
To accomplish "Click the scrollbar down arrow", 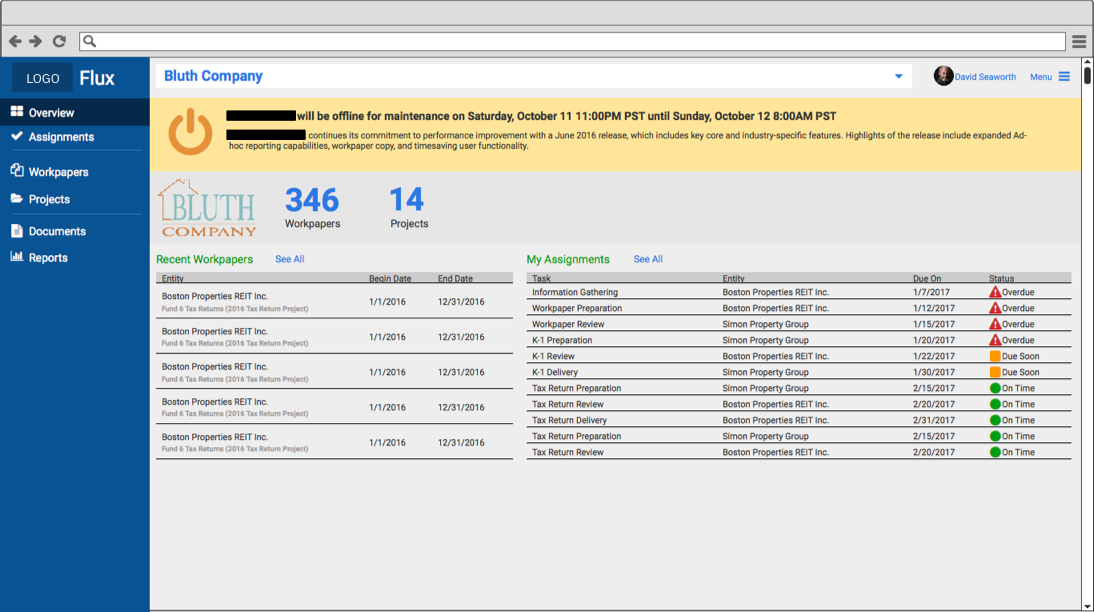I will pos(1087,606).
